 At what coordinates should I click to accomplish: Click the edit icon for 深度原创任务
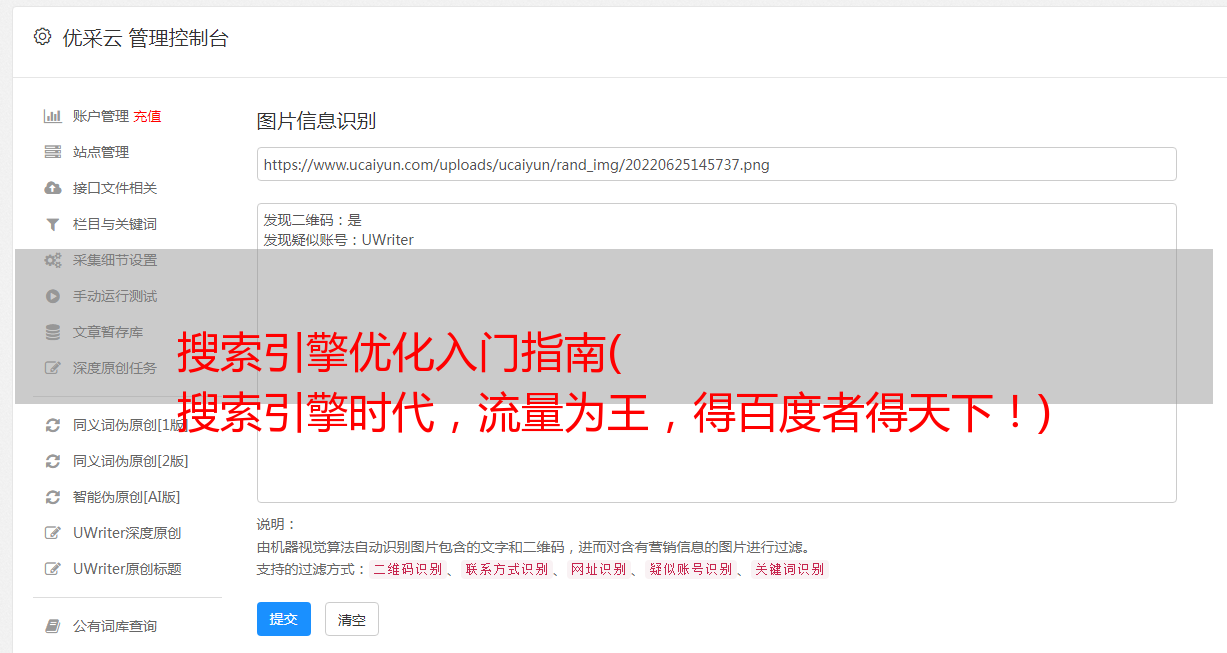(53, 368)
